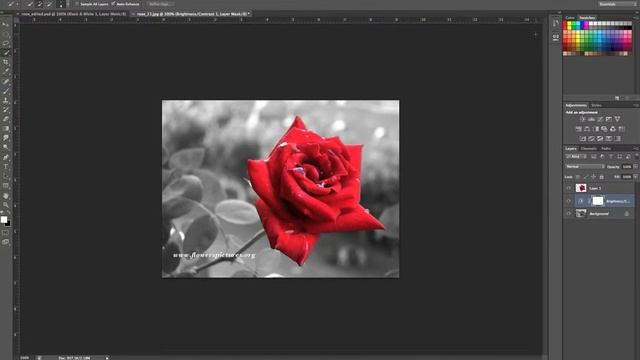Open the collapsed History panel icon

coord(556,23)
